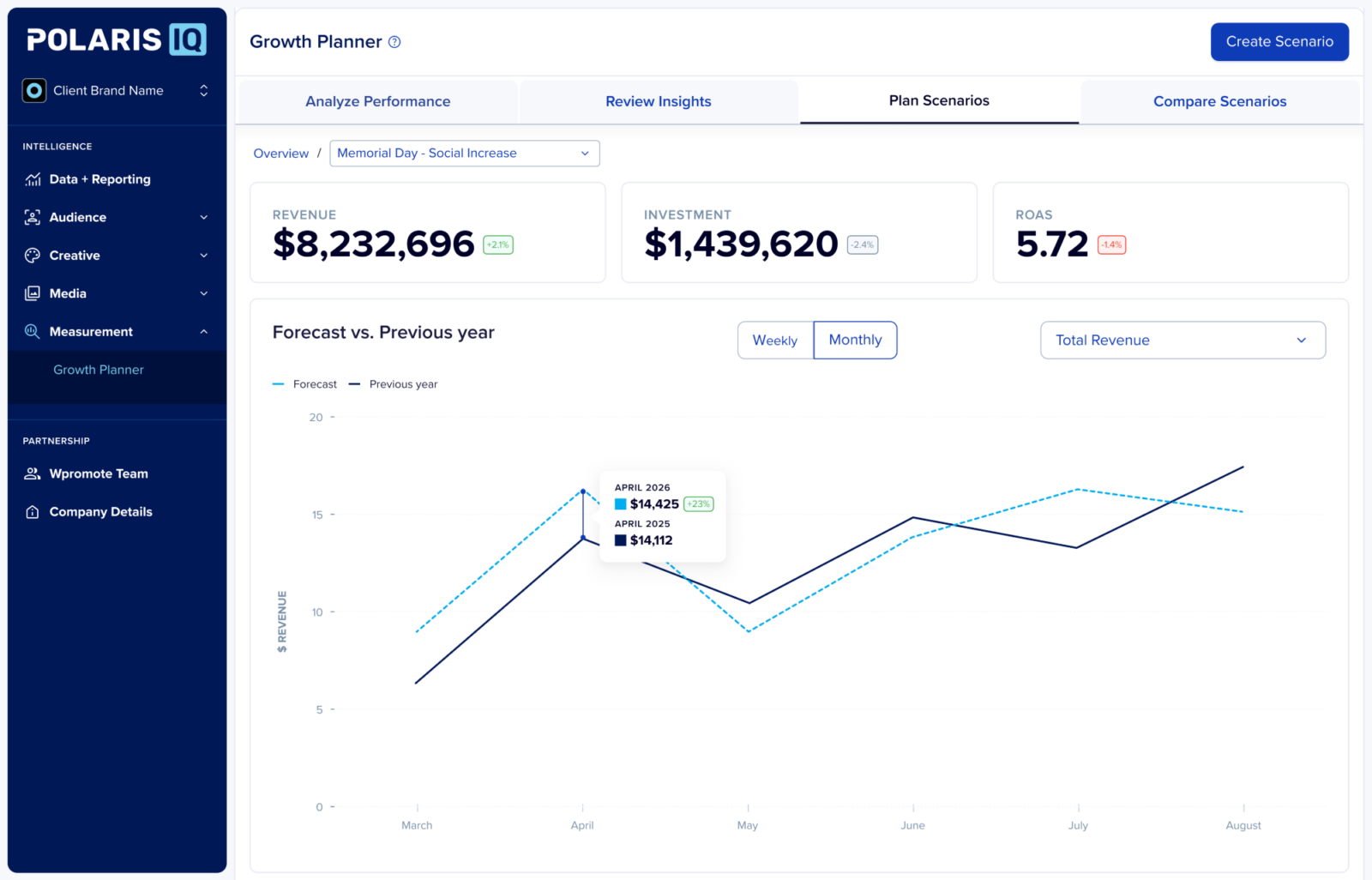The image size is (1372, 880).
Task: Open the Total Revenue metric dropdown
Action: click(1182, 341)
